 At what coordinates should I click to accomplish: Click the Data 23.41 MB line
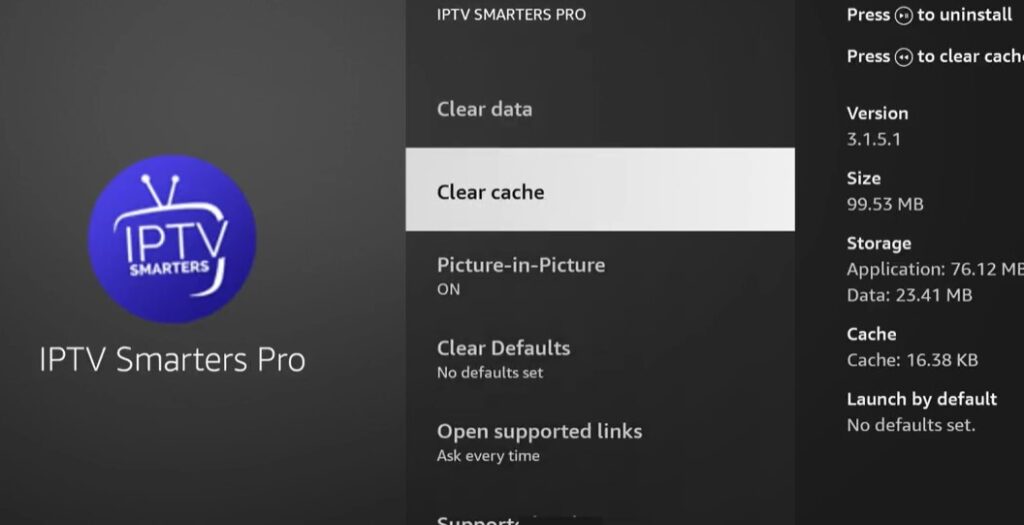point(909,295)
